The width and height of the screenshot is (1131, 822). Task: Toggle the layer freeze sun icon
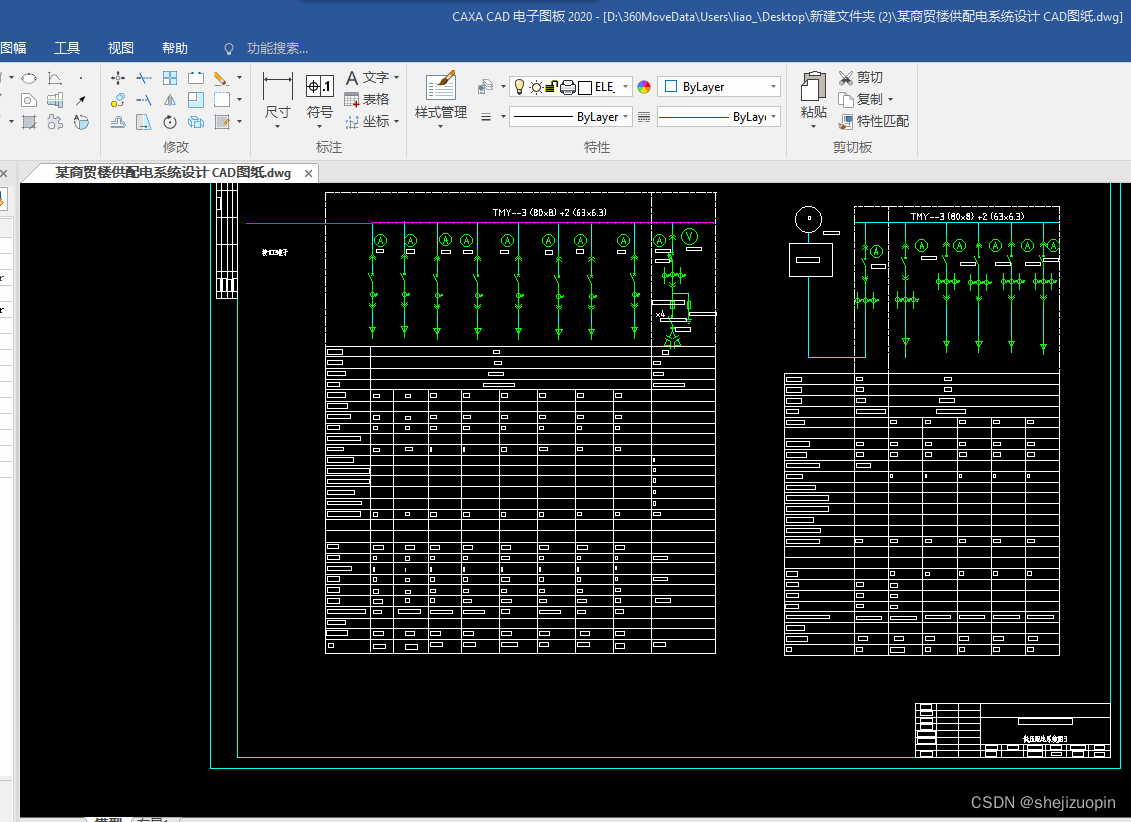click(536, 87)
